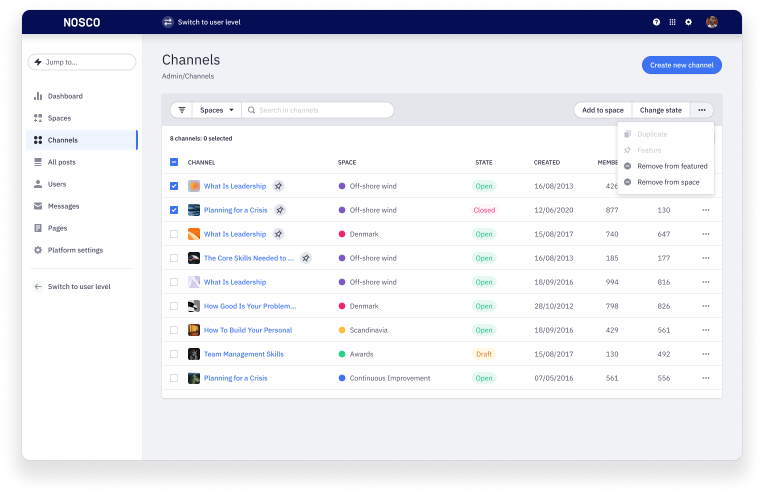Screen dimensions: 764x494
Task: Check the Team Management Skills checkbox
Action: [x=174, y=354]
